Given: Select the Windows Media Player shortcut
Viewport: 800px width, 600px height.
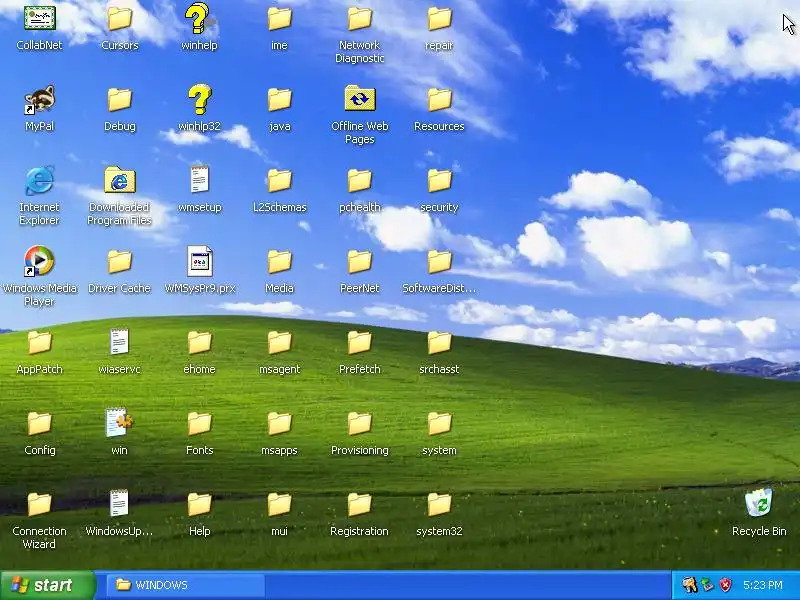Looking at the screenshot, I should pyautogui.click(x=39, y=261).
